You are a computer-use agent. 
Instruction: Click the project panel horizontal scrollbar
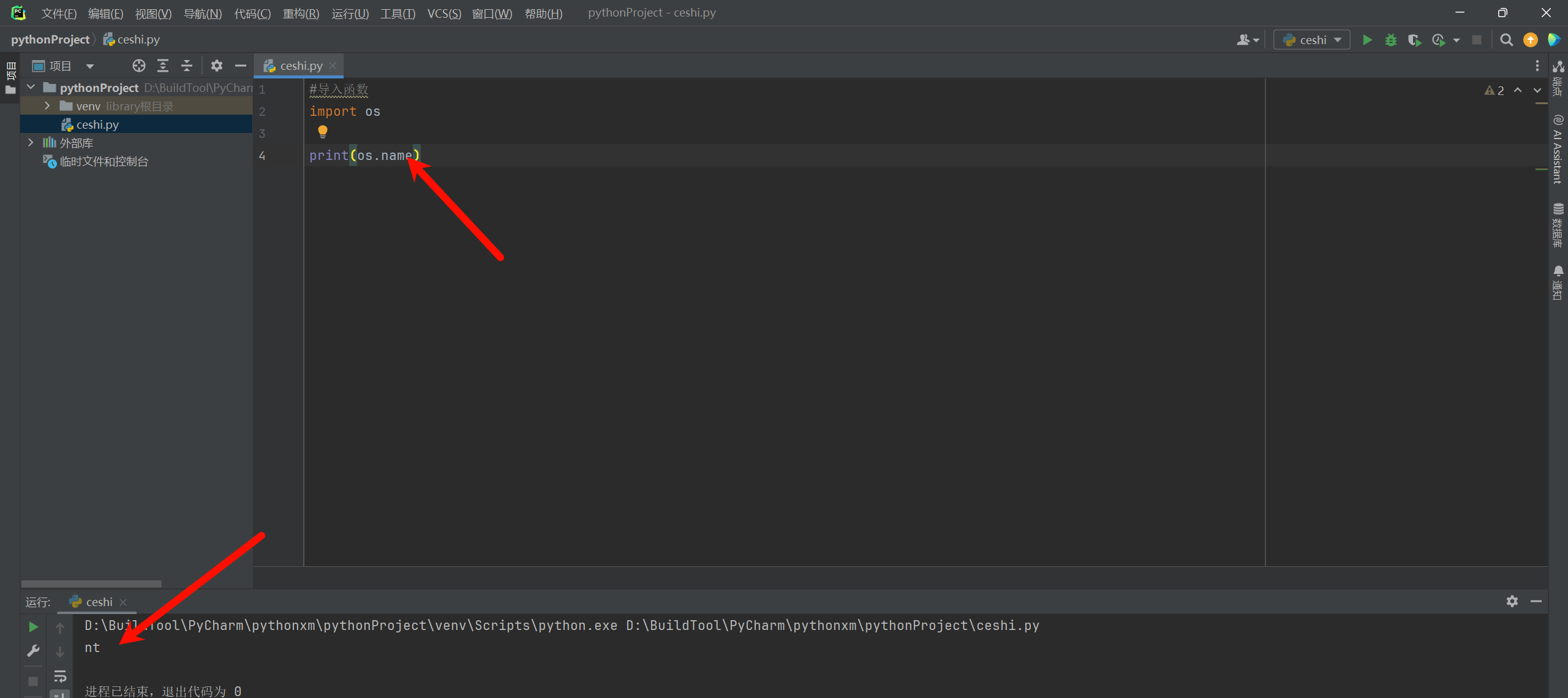(91, 583)
